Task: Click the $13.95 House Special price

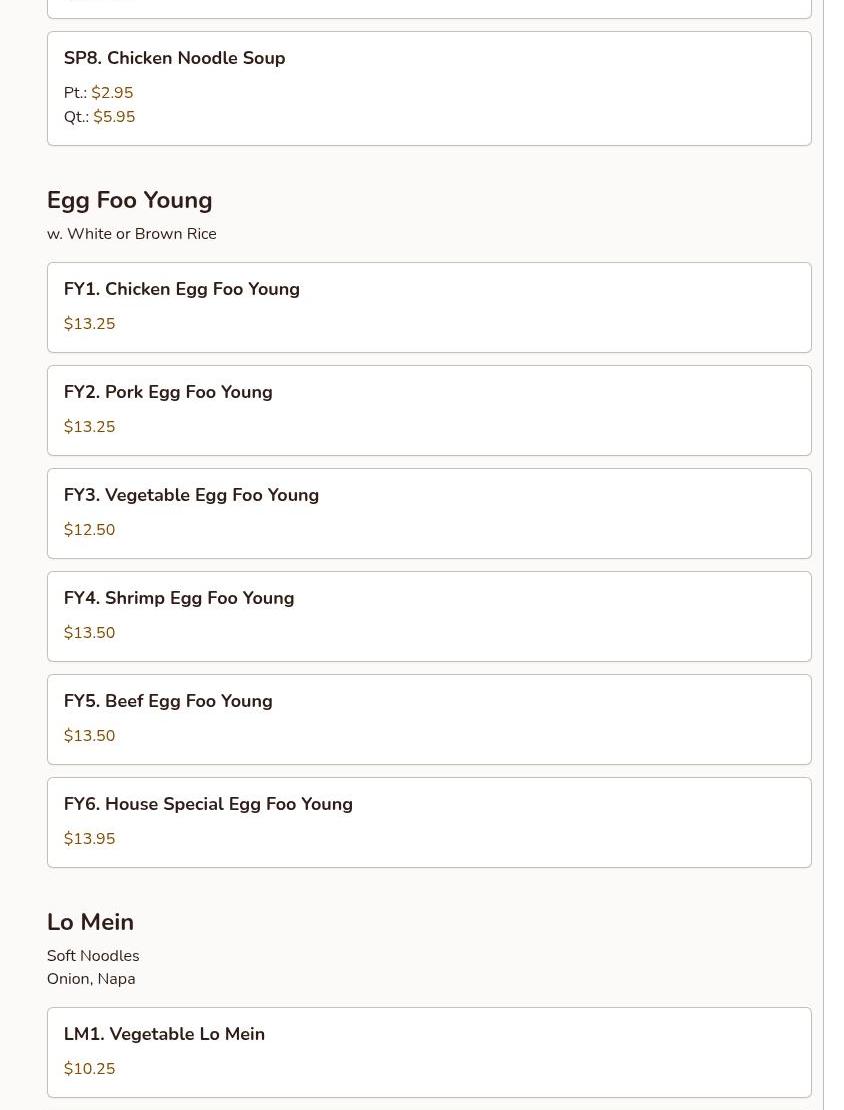Action: coord(89,839)
